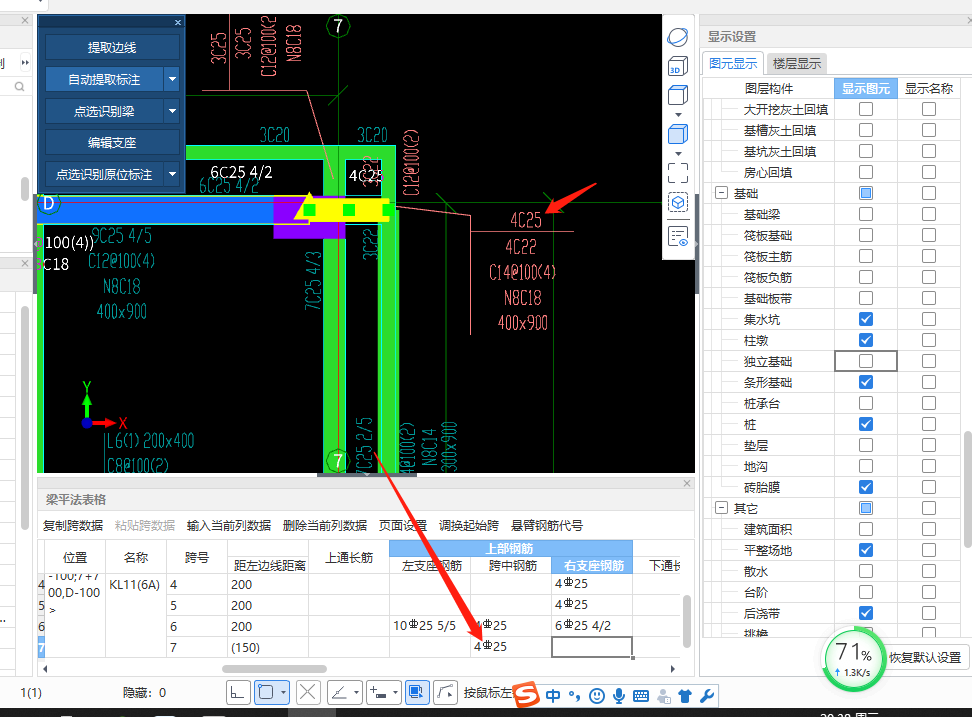Viewport: 972px width, 717px height.
Task: Expand dropdown below solid shaded cube
Action: [x=678, y=153]
